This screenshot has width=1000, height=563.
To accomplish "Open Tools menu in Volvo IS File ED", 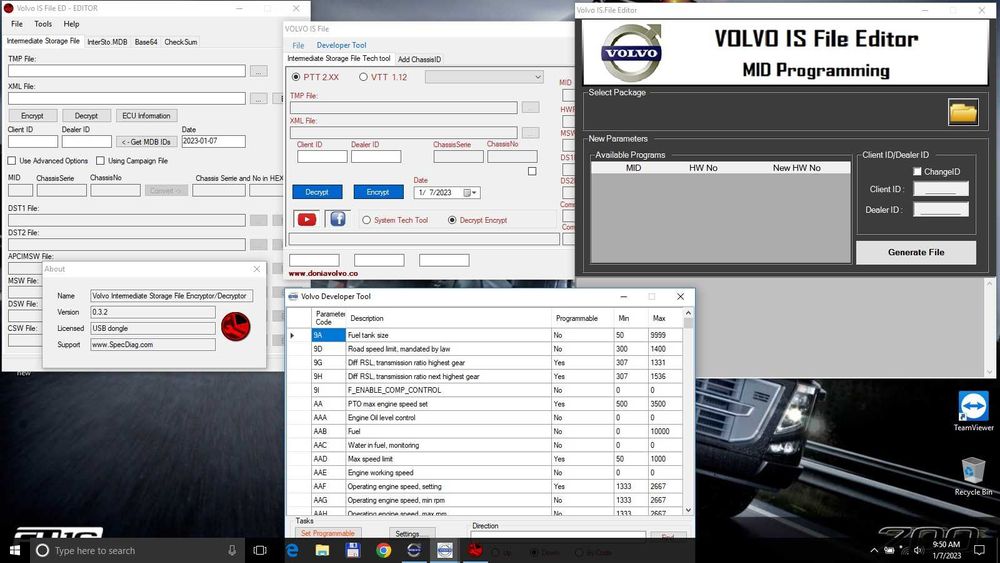I will (43, 24).
